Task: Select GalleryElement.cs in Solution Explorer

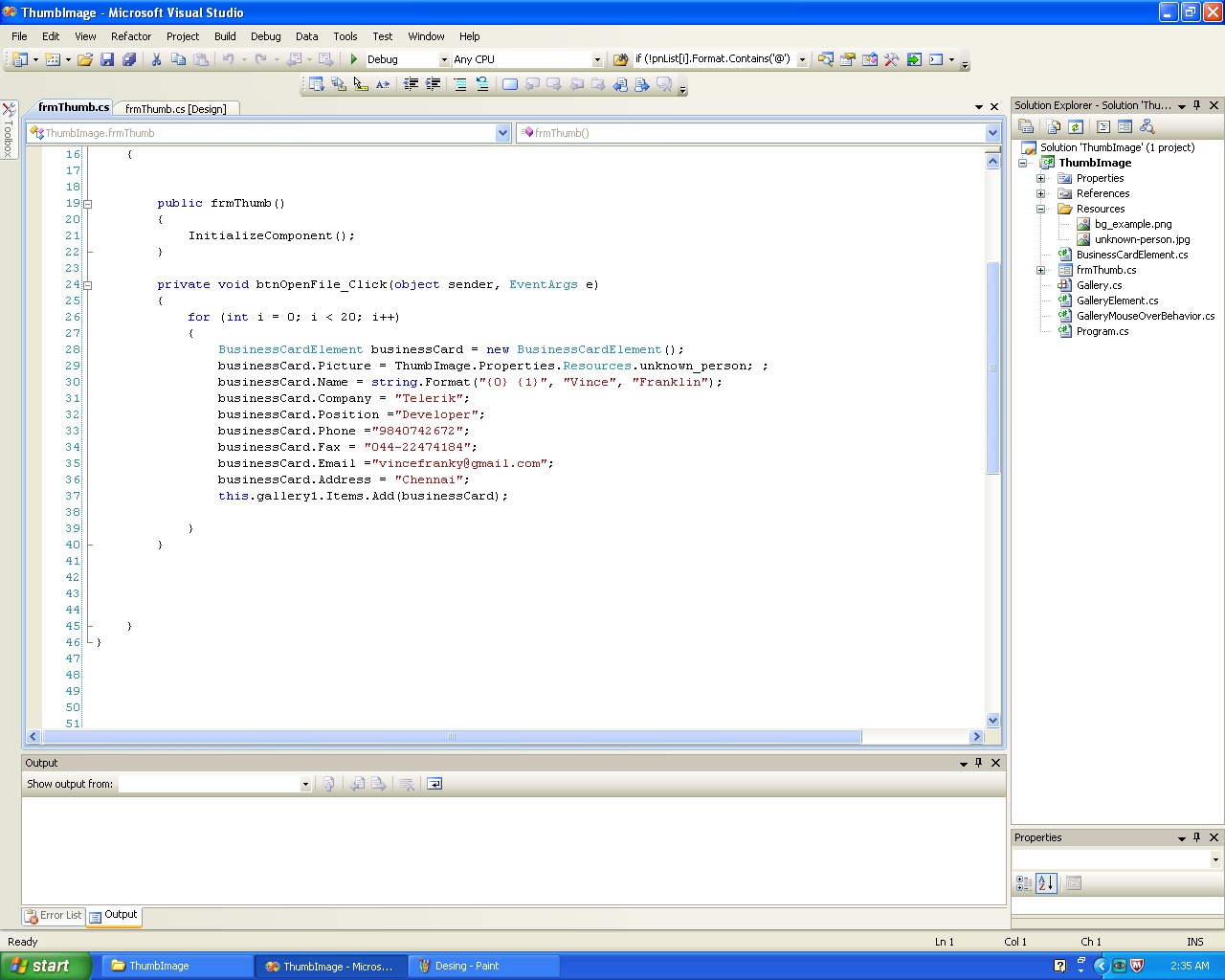Action: click(x=1117, y=301)
